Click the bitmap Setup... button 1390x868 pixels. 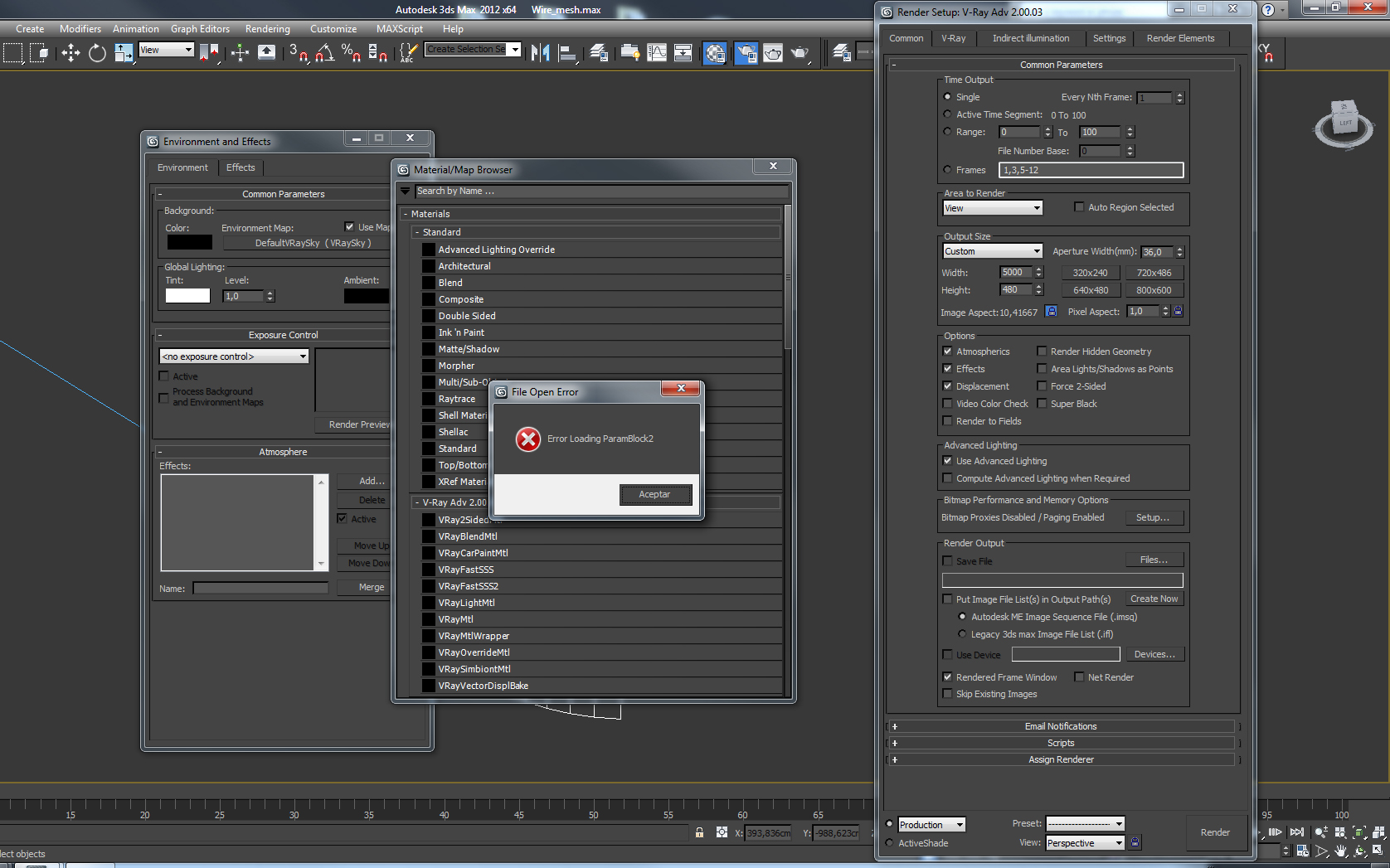(x=1154, y=517)
